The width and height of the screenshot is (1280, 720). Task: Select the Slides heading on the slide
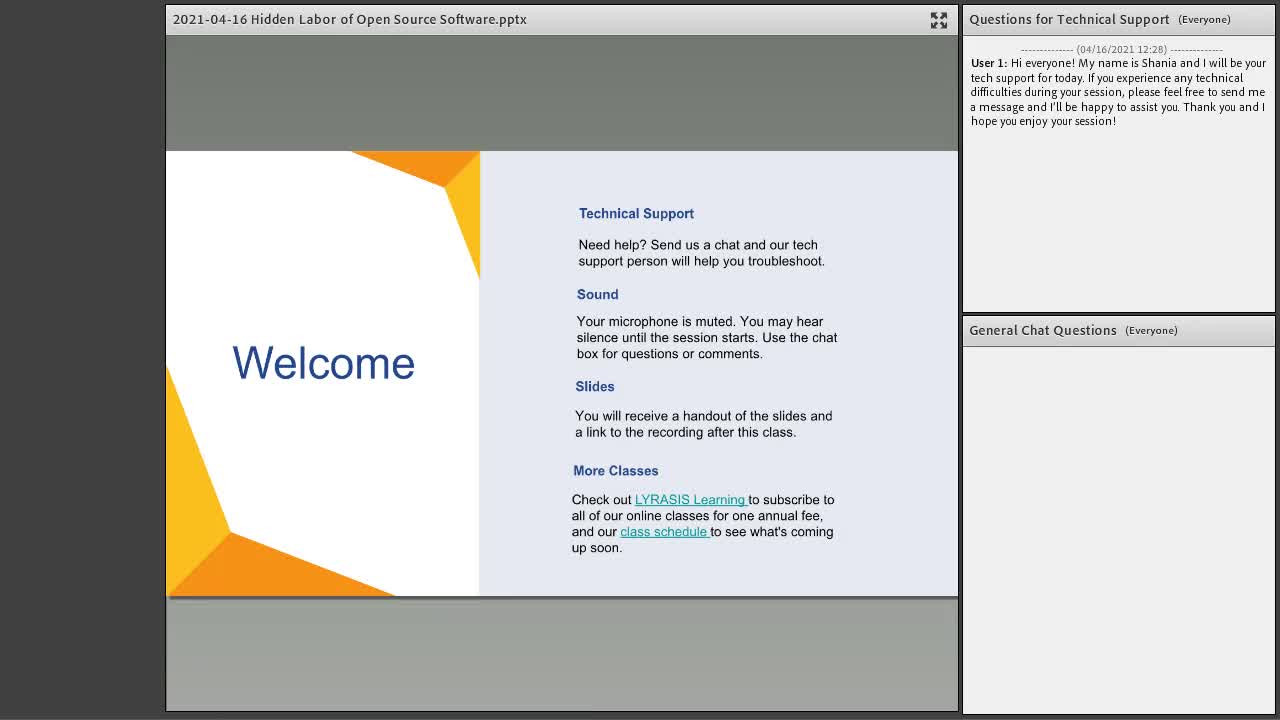click(594, 386)
